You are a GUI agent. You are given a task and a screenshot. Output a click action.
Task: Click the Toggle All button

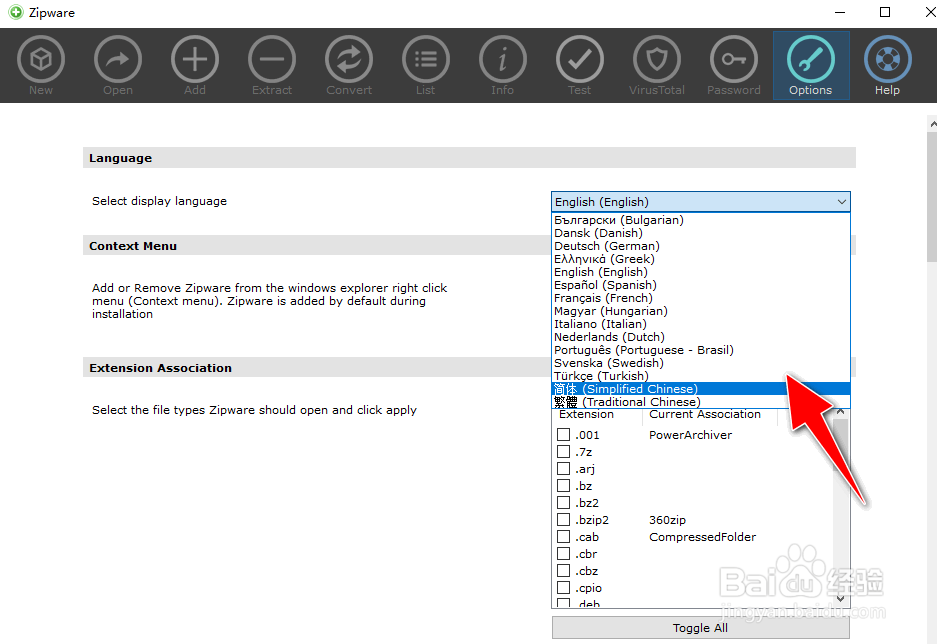pos(700,628)
